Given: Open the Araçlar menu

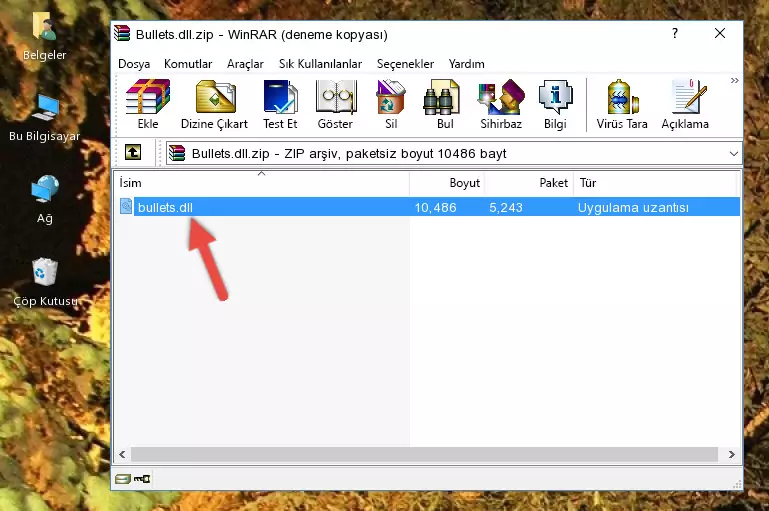Looking at the screenshot, I should click(x=245, y=64).
